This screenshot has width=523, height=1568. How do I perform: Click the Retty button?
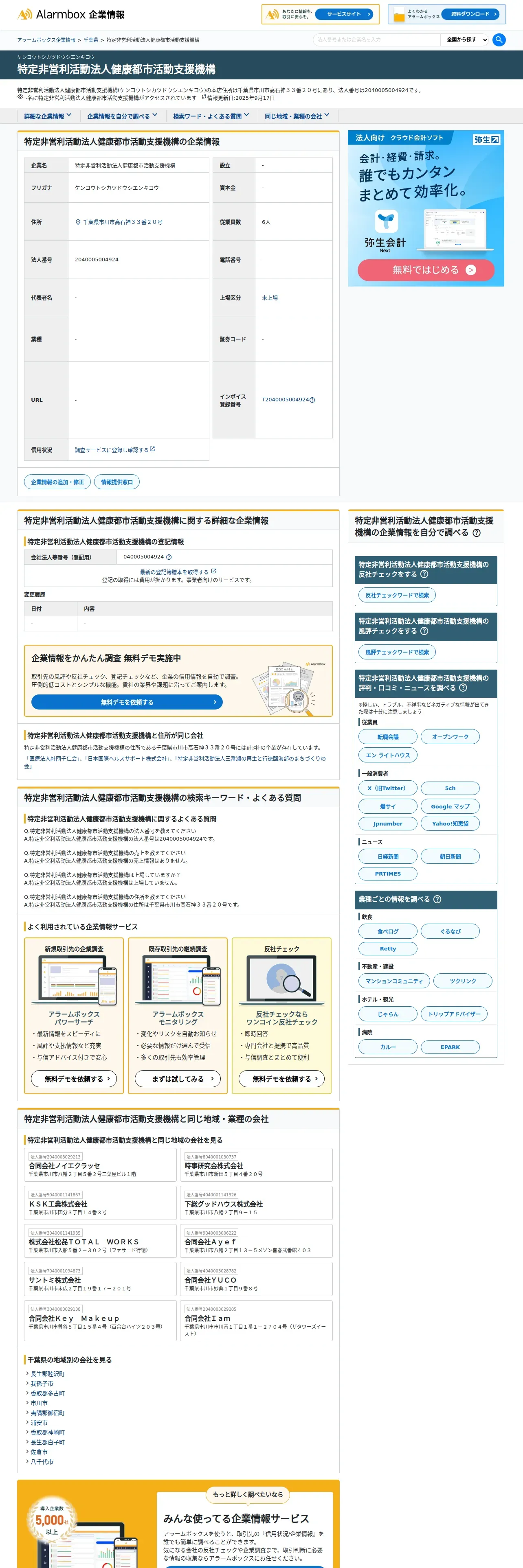[388, 948]
